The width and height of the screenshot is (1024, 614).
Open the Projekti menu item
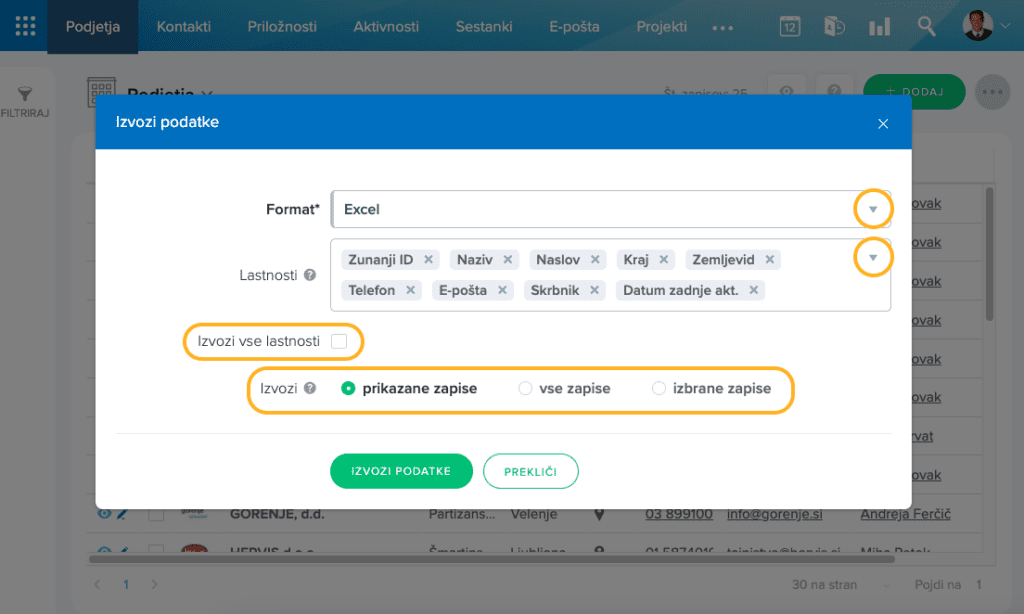point(661,27)
